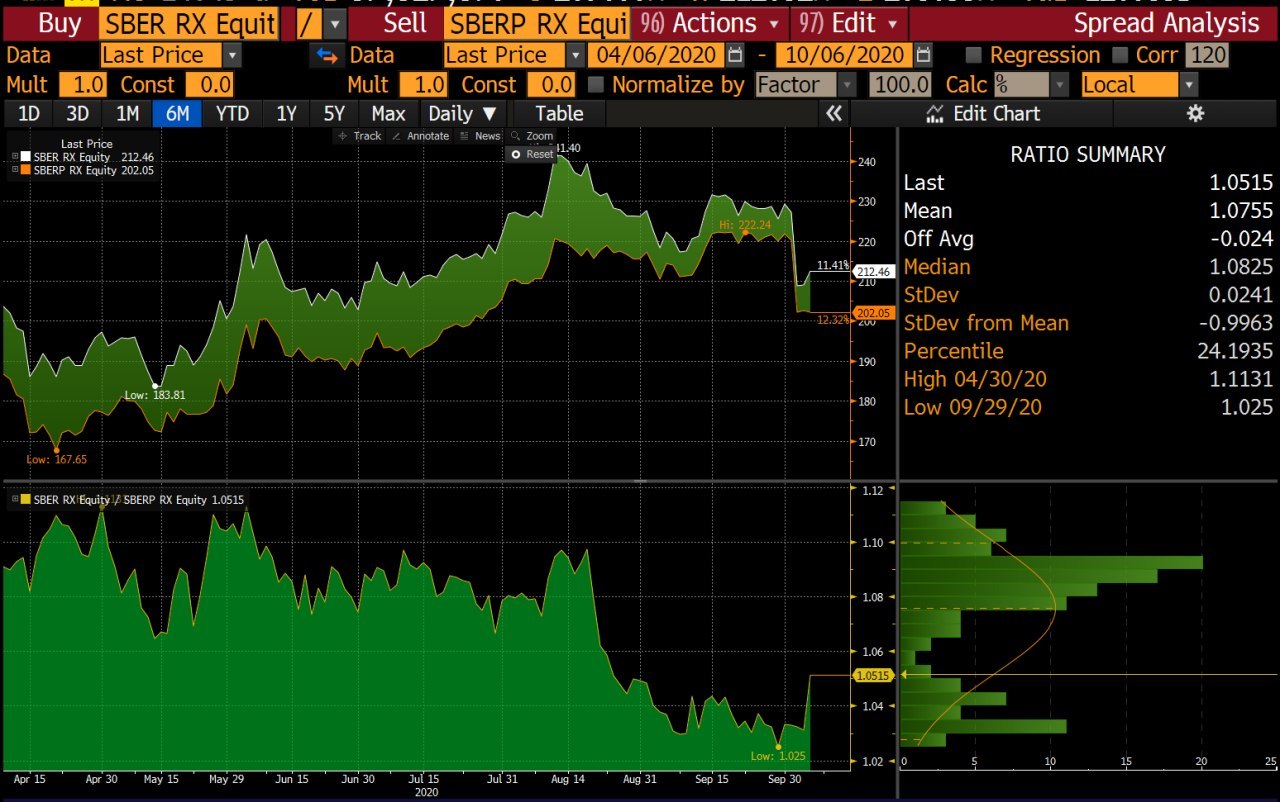This screenshot has width=1280, height=802.
Task: Click the Low 167.65 marker on price chart
Action: pyautogui.click(x=56, y=450)
